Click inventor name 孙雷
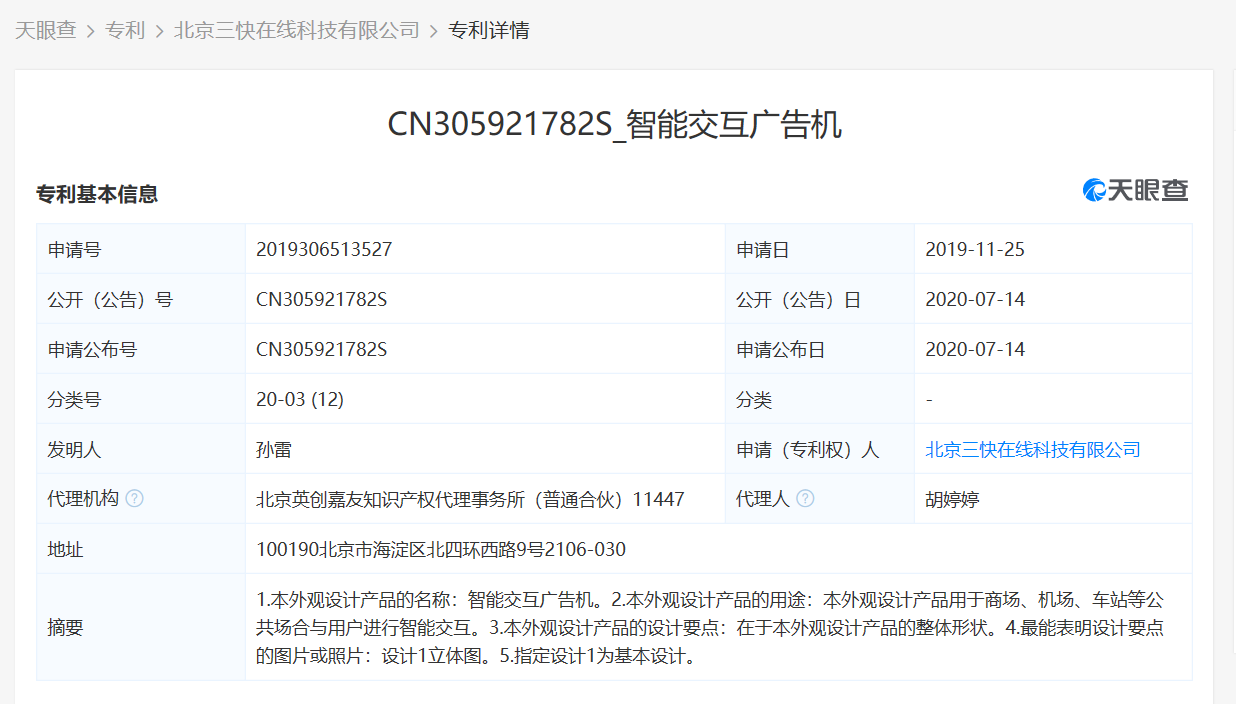The width and height of the screenshot is (1236, 704). coord(276,449)
